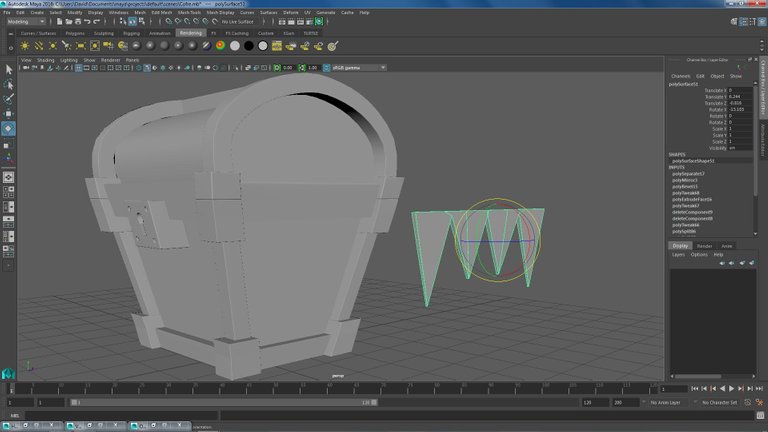Select polyBevel15 in the inputs list
768x432 pixels.
click(685, 187)
